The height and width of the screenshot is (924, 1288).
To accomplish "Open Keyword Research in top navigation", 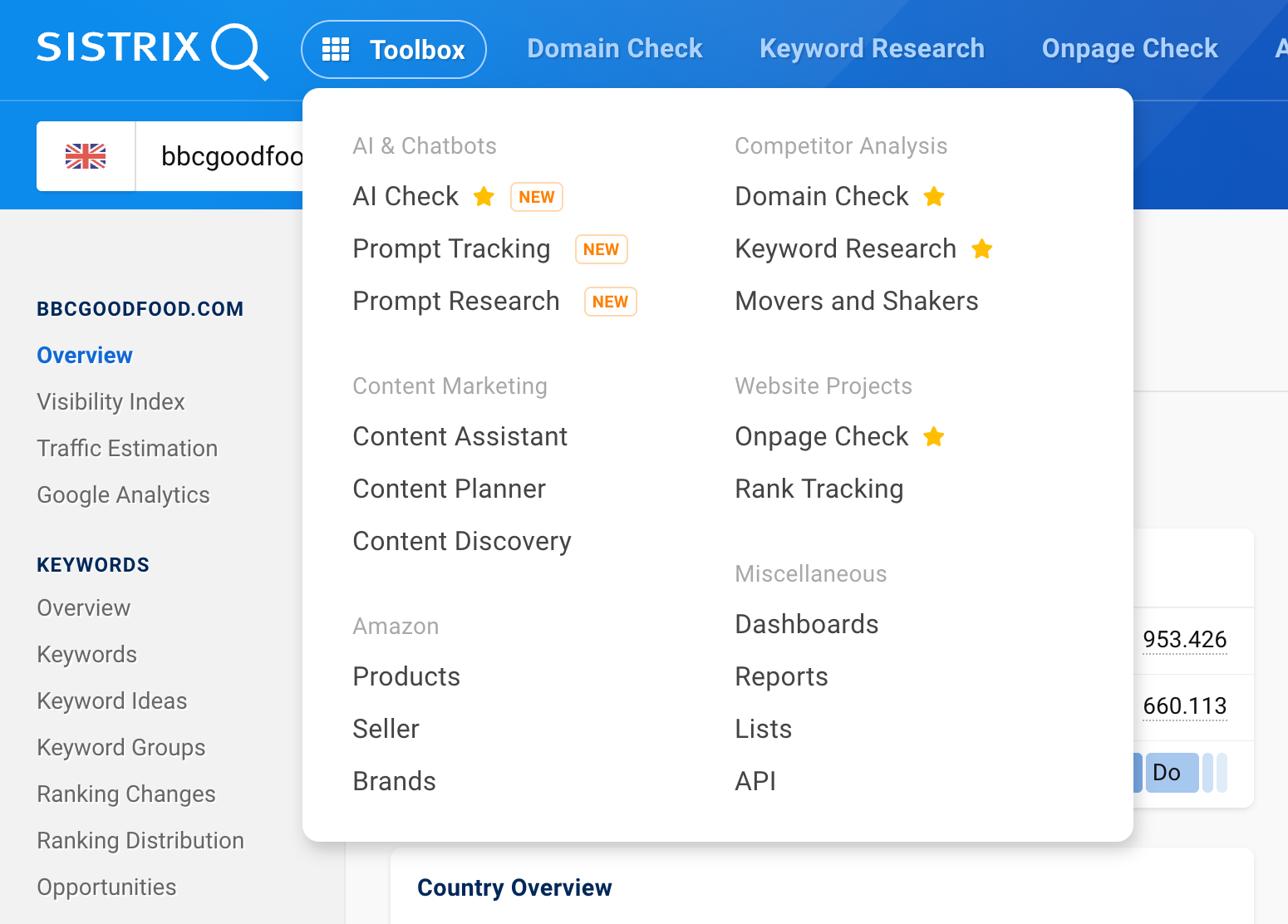I will click(x=872, y=49).
